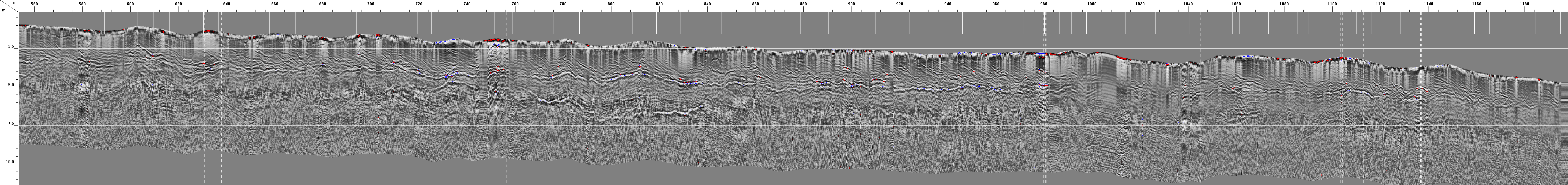Click the 980 distance axis label
The width and height of the screenshot is (1568, 185).
tap(1044, 4)
